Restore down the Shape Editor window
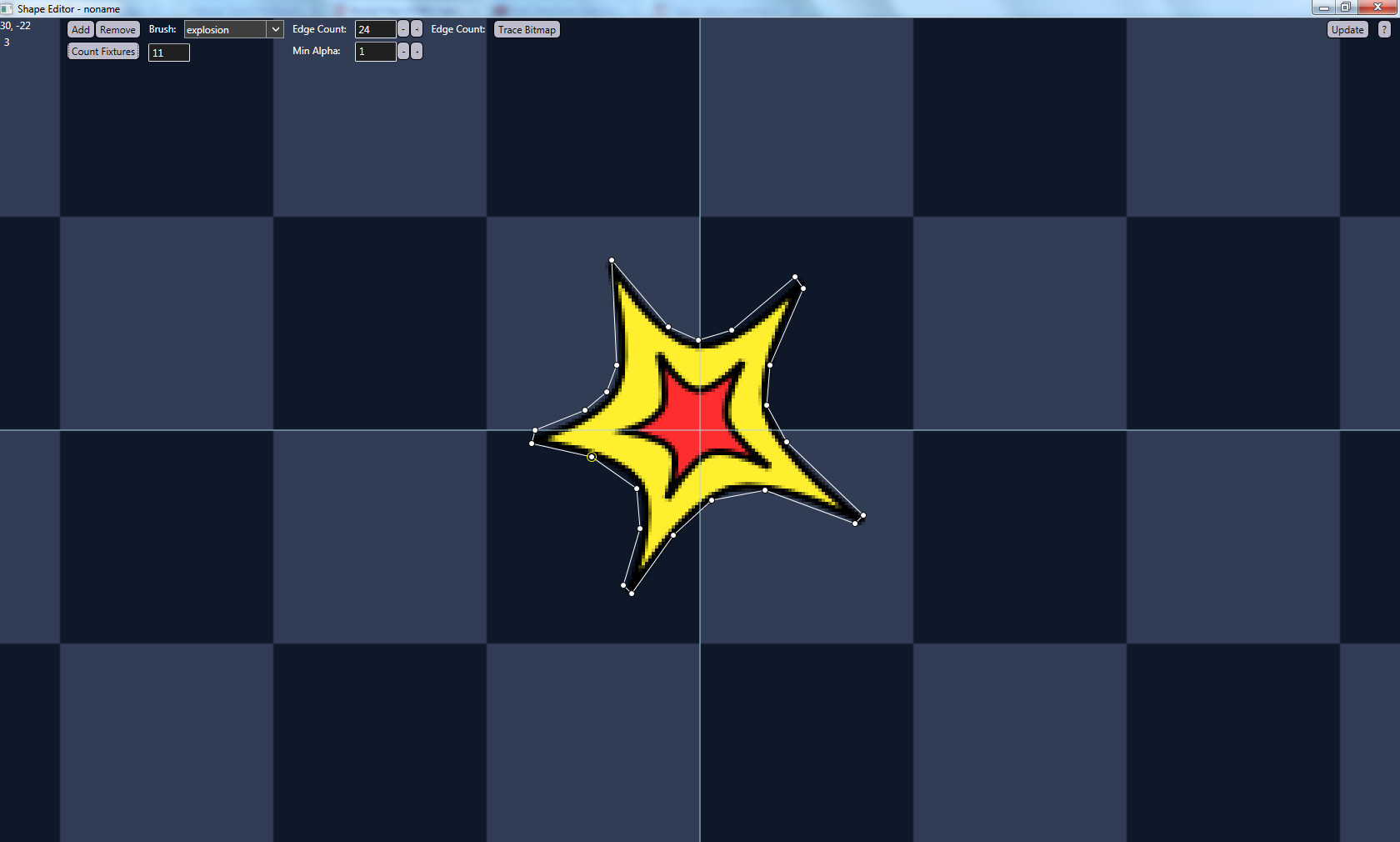The width and height of the screenshot is (1400, 842). point(1346,8)
